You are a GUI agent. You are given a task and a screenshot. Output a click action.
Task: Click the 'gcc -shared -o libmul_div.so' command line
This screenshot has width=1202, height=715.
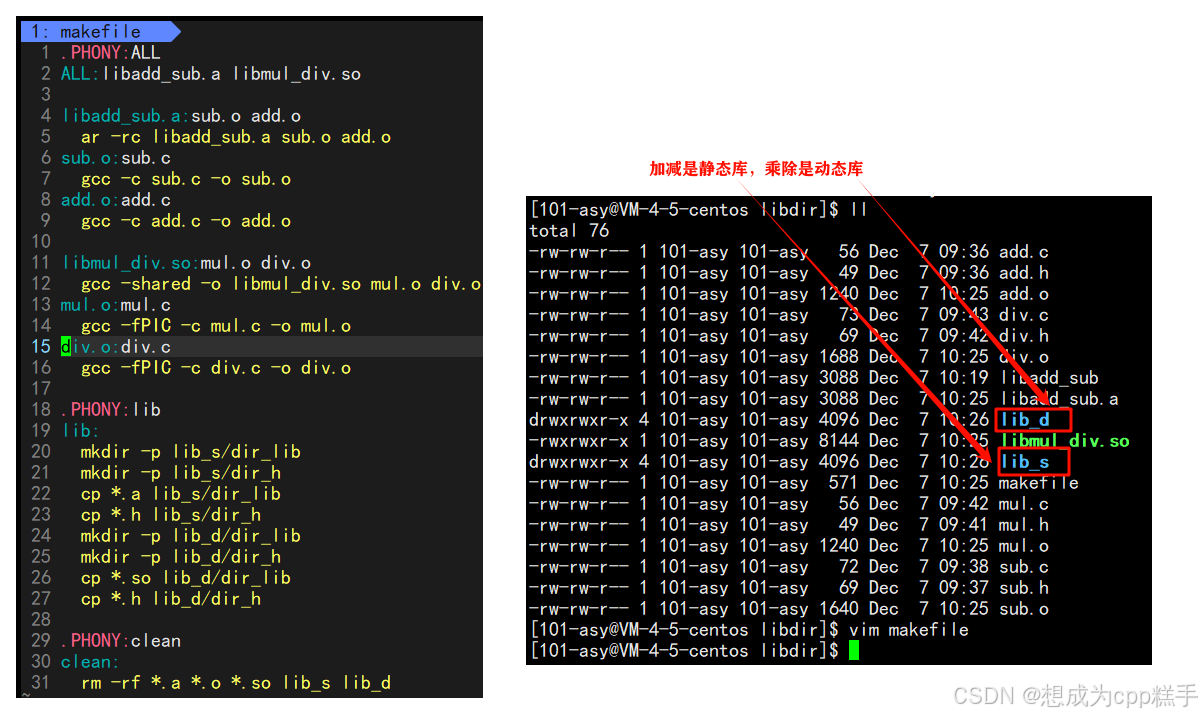(x=281, y=284)
